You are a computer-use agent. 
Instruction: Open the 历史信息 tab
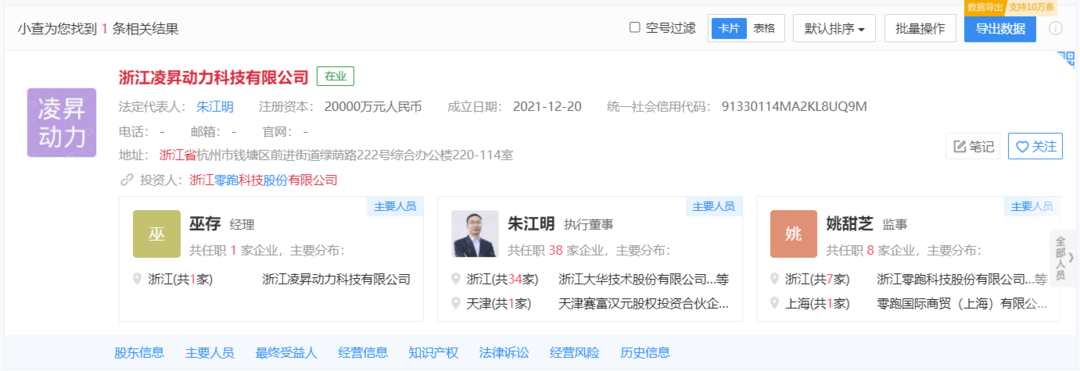click(645, 353)
